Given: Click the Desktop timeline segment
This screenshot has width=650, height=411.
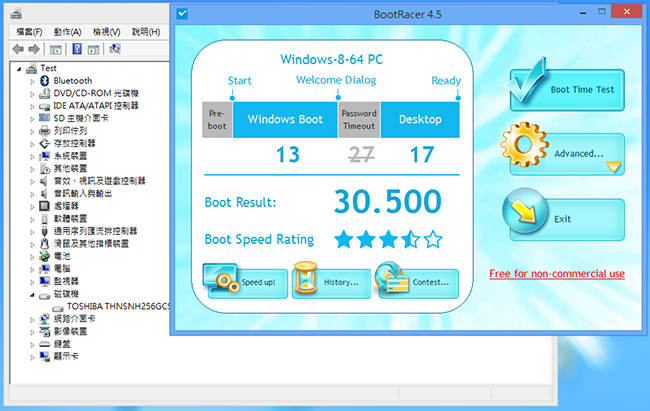Looking at the screenshot, I should point(420,119).
